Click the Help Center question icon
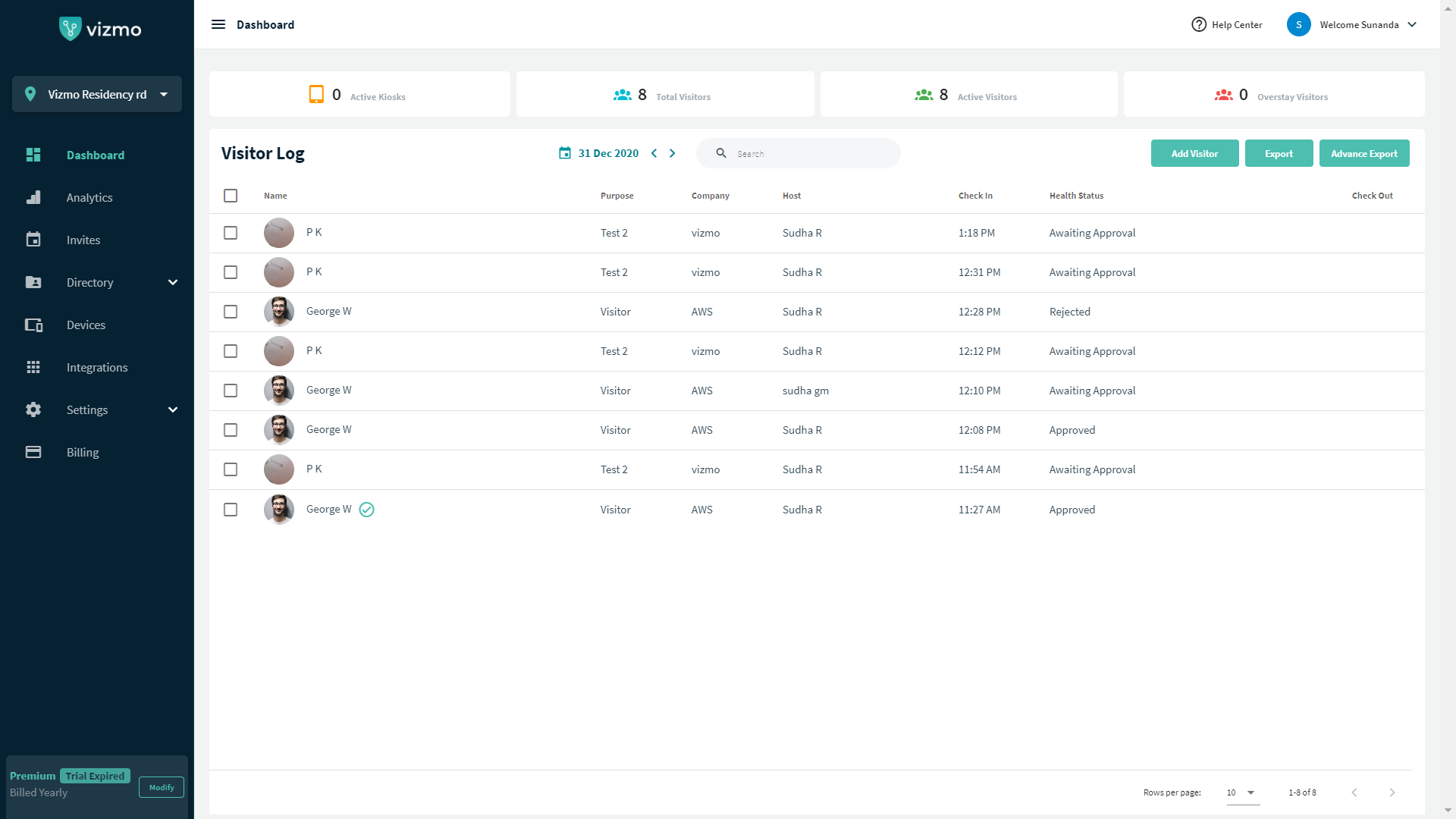 (x=1198, y=24)
